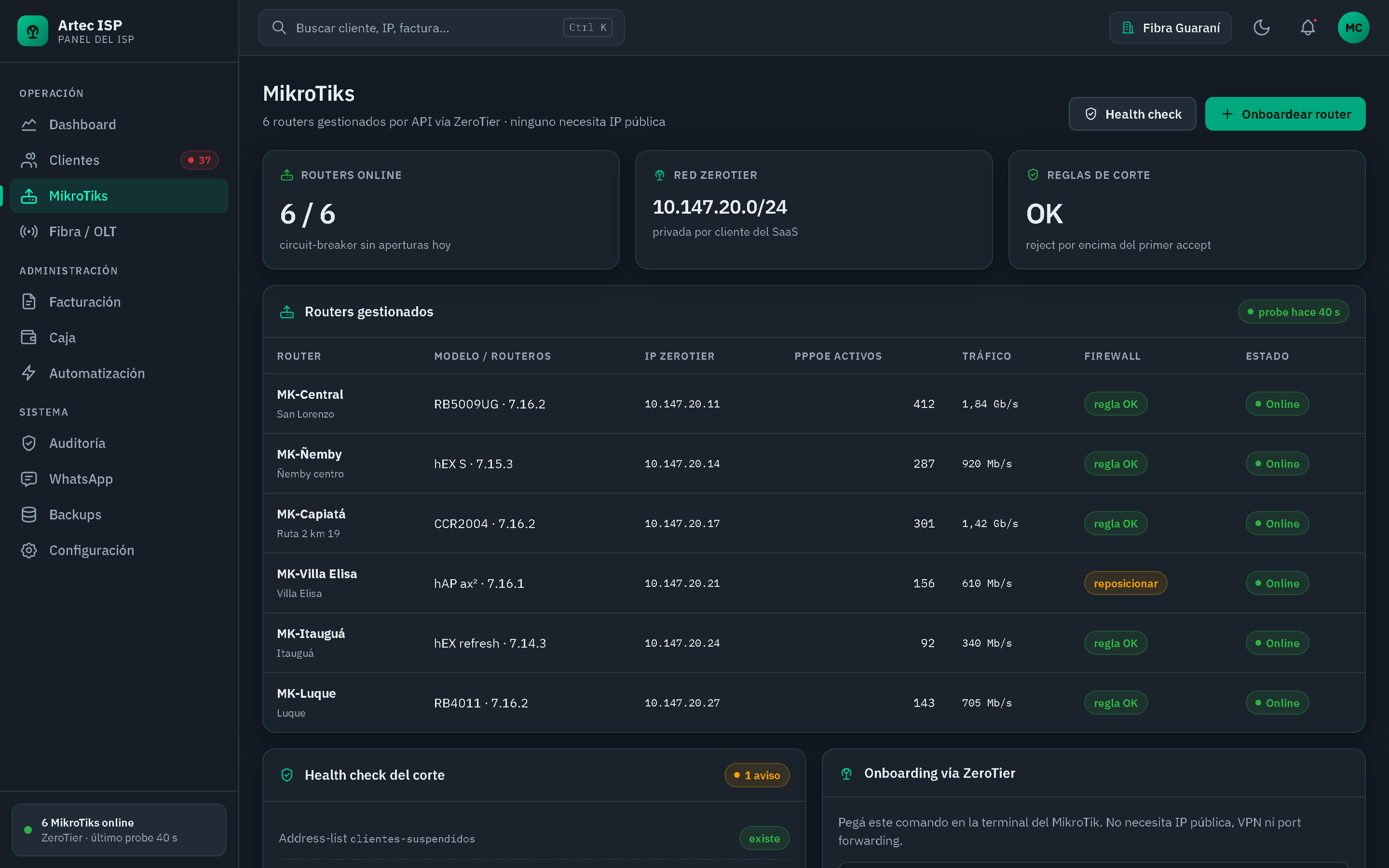
Task: Run the Health check button
Action: click(1132, 114)
